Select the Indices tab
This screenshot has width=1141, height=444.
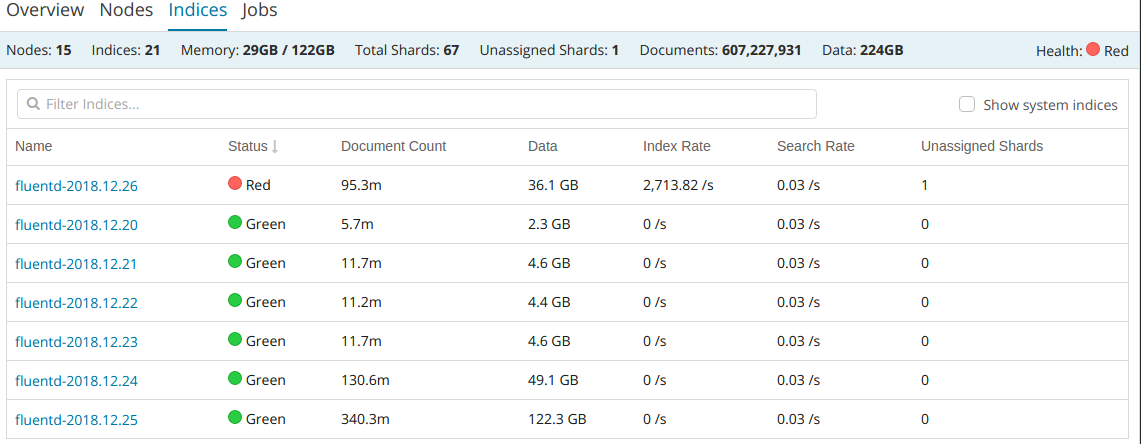[197, 11]
